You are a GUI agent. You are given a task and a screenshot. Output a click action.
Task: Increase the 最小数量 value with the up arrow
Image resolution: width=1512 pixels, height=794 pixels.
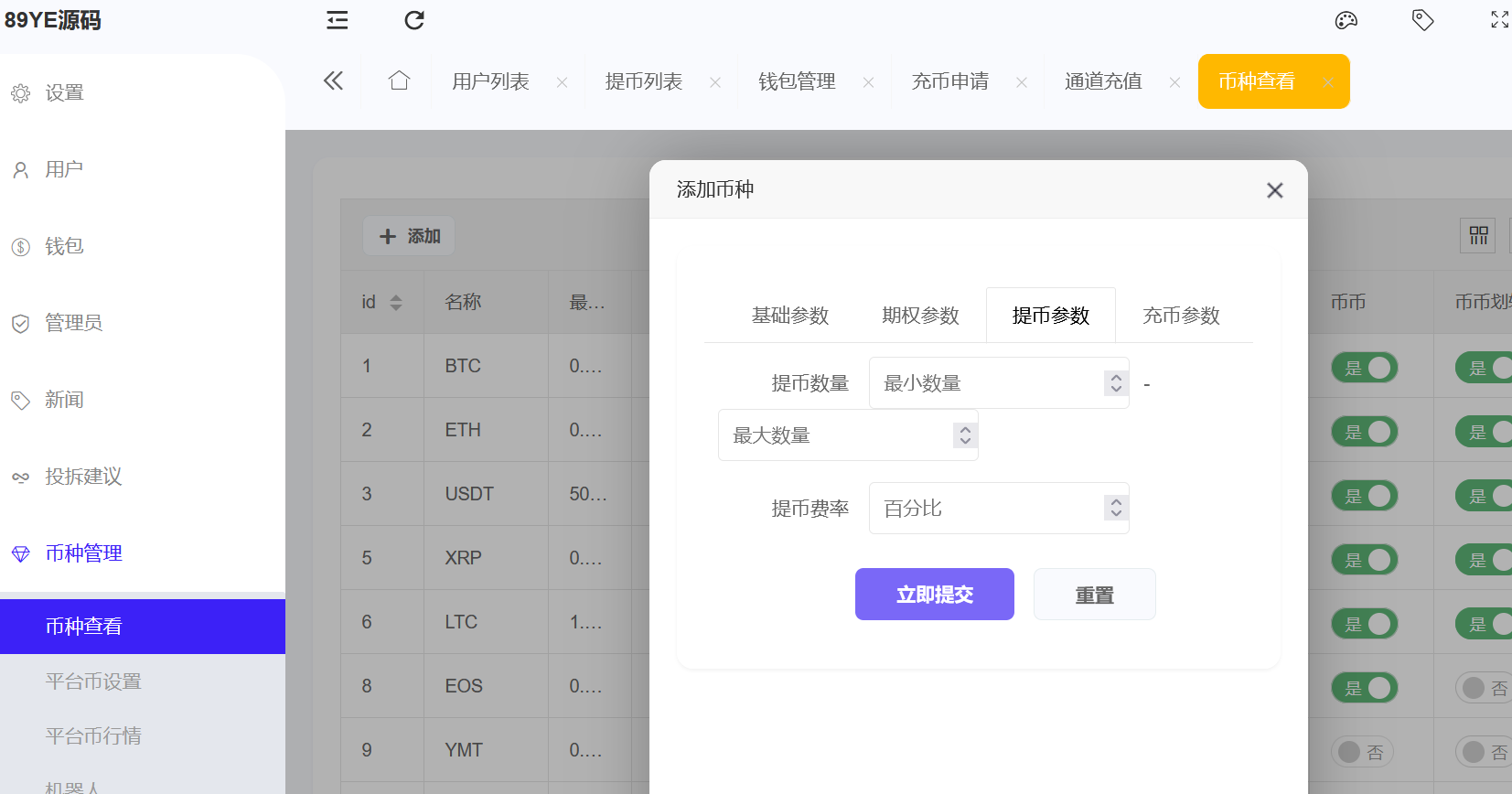pyautogui.click(x=1116, y=376)
